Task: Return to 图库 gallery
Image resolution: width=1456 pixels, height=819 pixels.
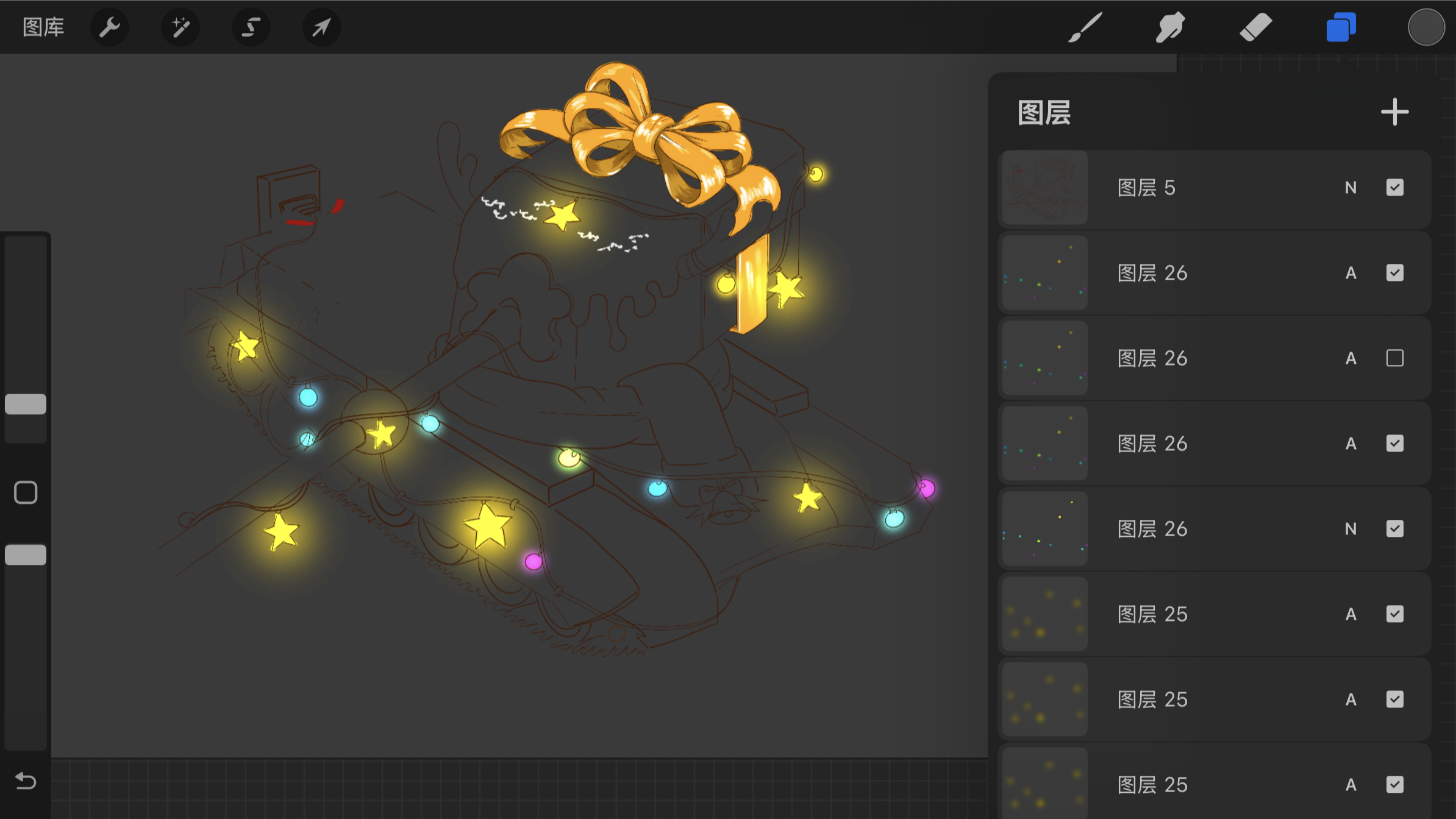Action: 43,27
